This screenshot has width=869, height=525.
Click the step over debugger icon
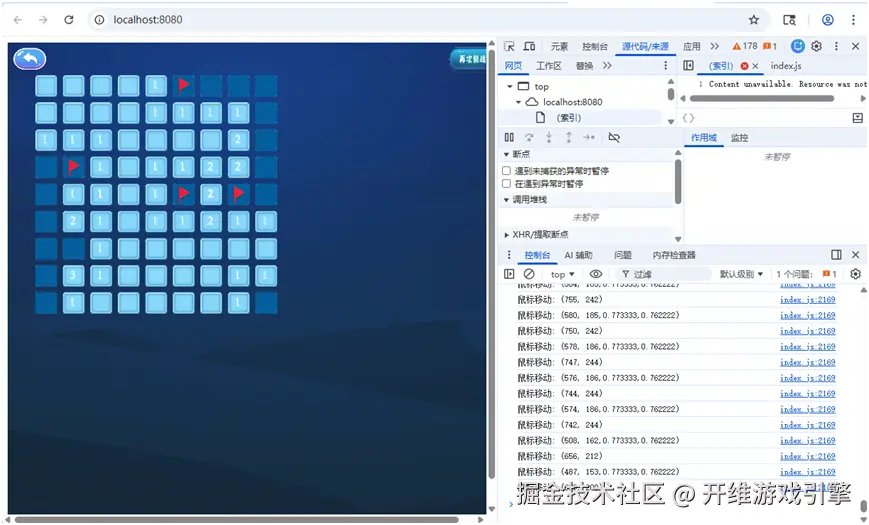[529, 137]
